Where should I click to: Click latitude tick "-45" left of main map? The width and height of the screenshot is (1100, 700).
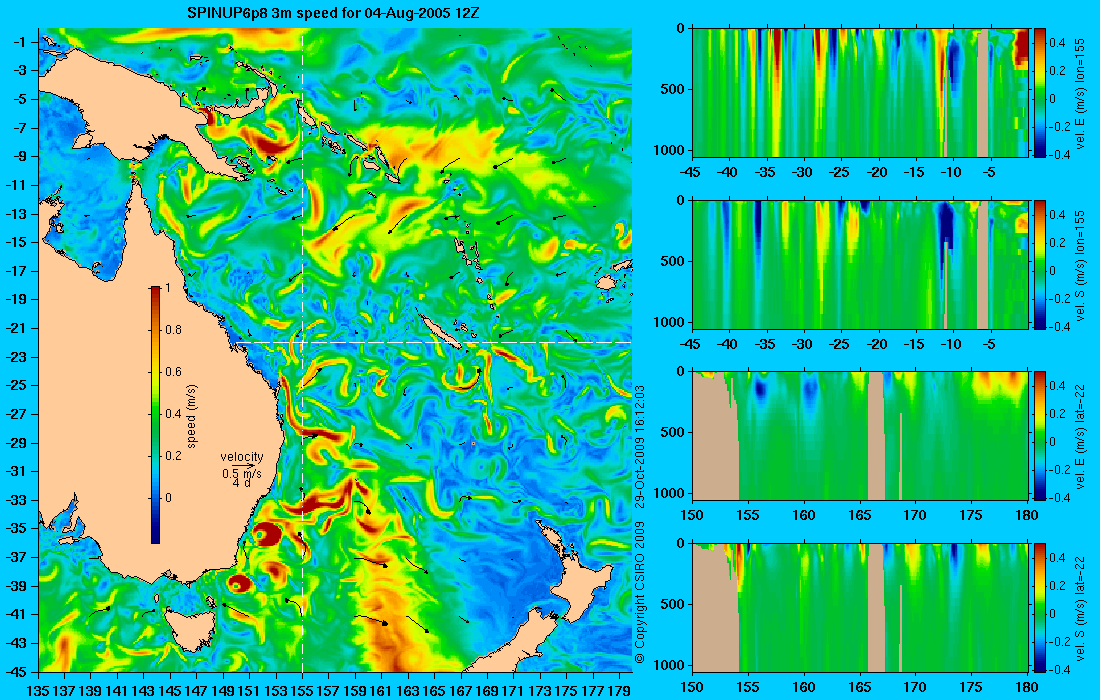pos(18,671)
